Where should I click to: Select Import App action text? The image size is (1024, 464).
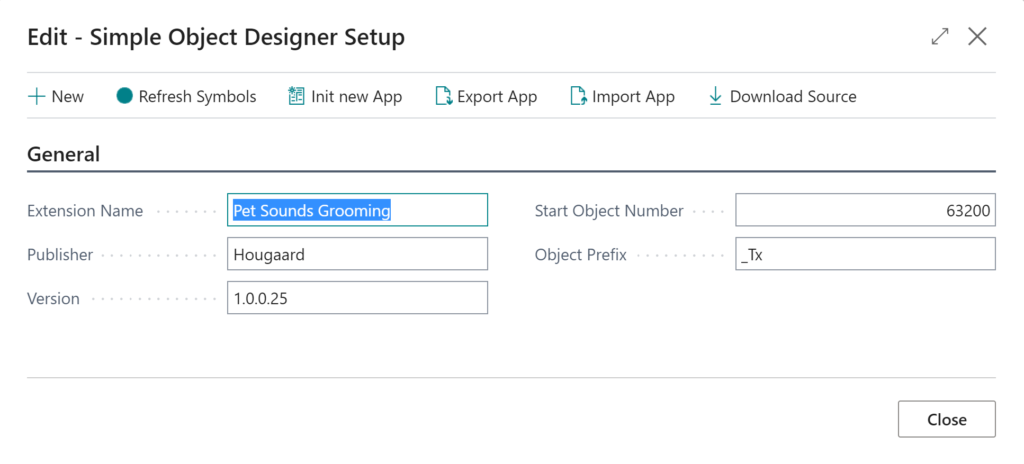point(633,97)
